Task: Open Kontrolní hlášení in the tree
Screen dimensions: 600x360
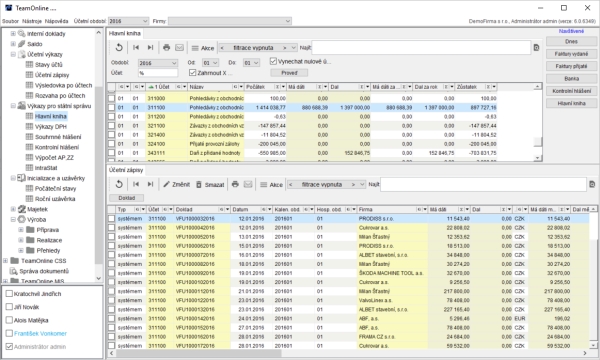Action: [x=57, y=147]
